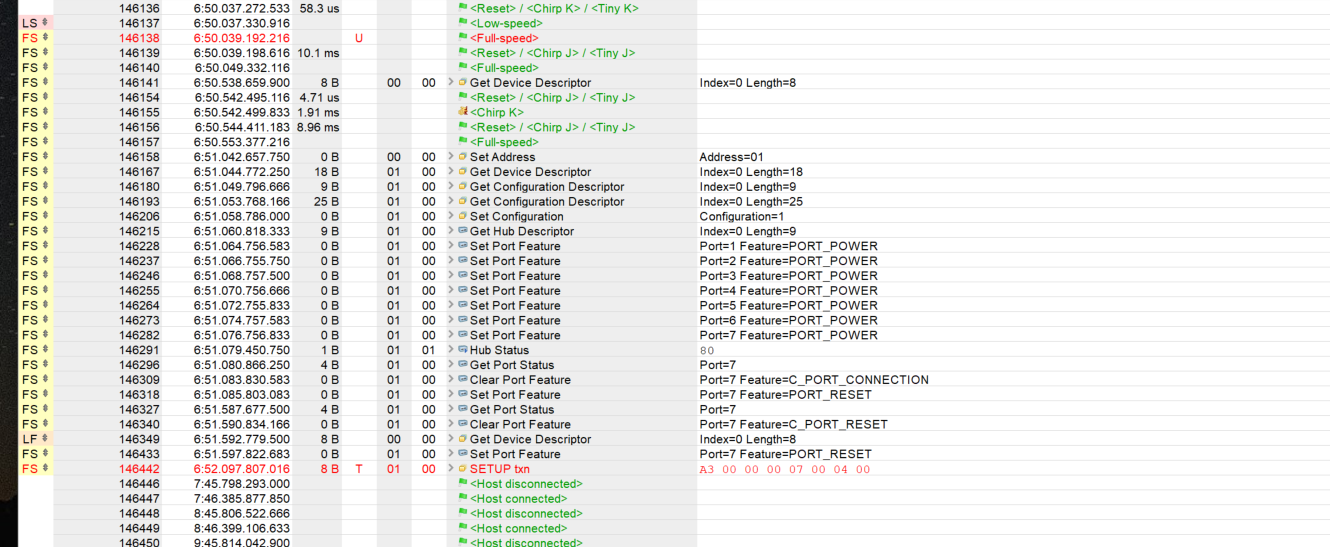Click the flag icon of row 146139 Reset / Chirp J
1330x547 pixels.
[462, 53]
